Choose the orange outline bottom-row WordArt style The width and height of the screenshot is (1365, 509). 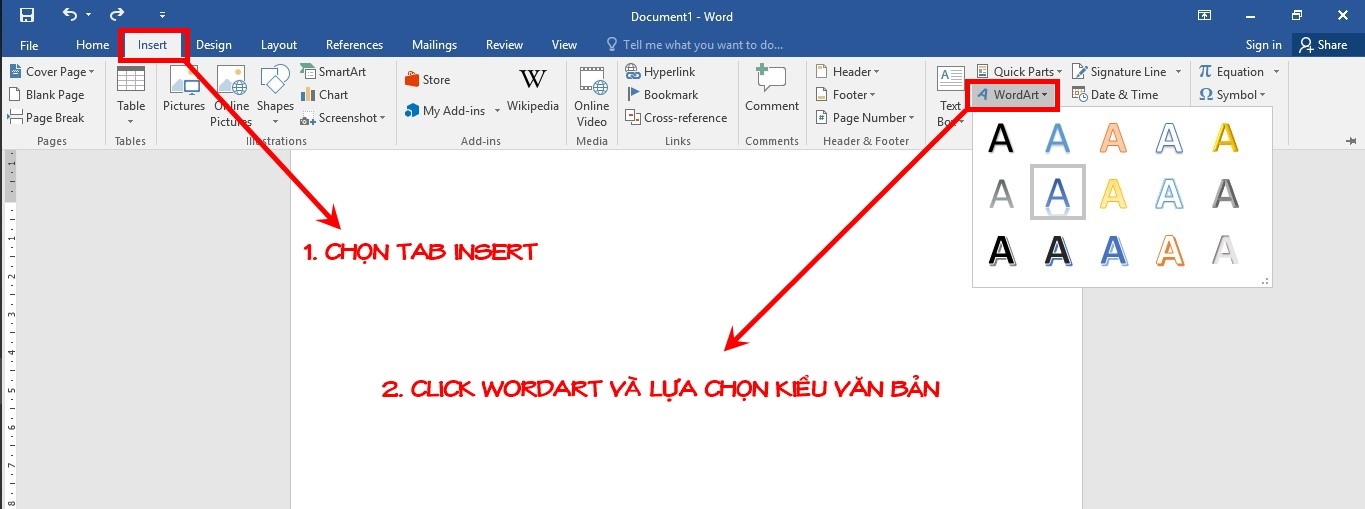click(1169, 250)
